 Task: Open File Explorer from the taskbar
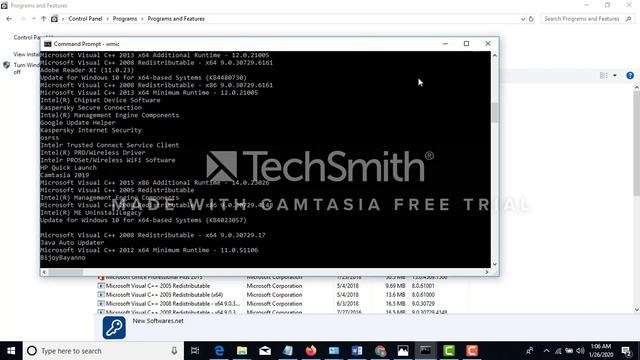[x=242, y=351]
